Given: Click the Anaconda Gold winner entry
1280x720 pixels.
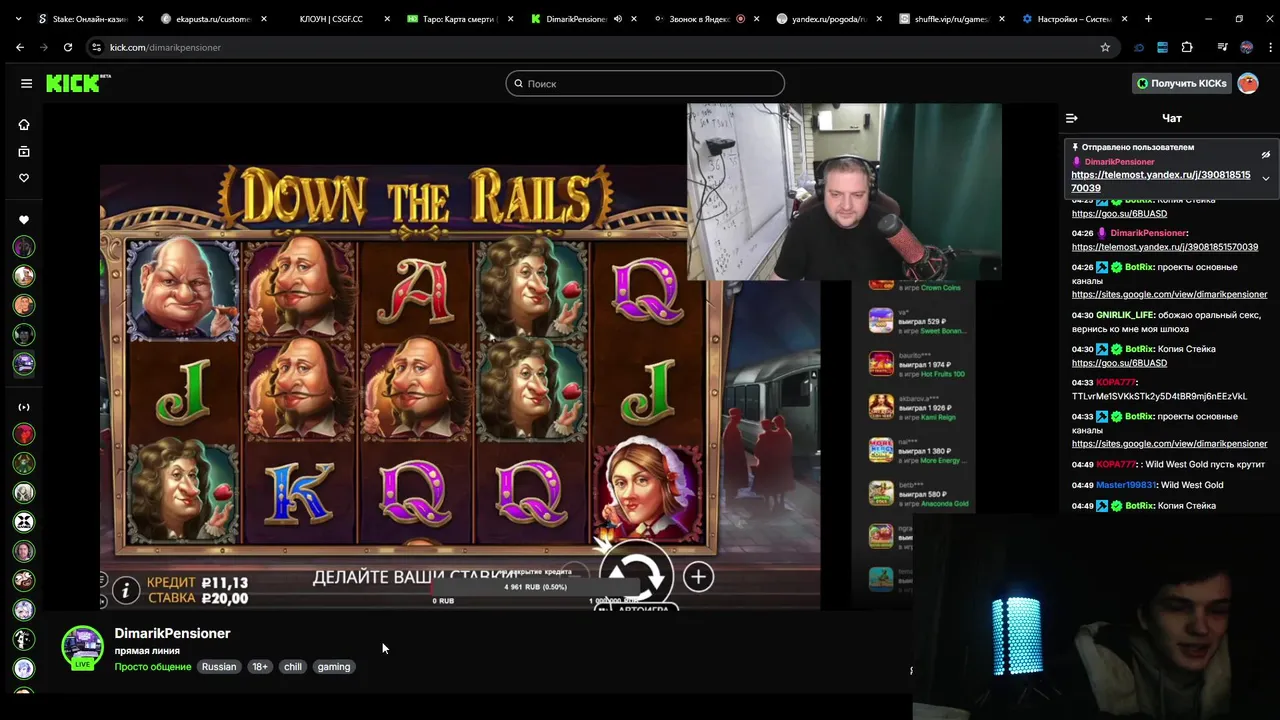Looking at the screenshot, I should tap(919, 493).
